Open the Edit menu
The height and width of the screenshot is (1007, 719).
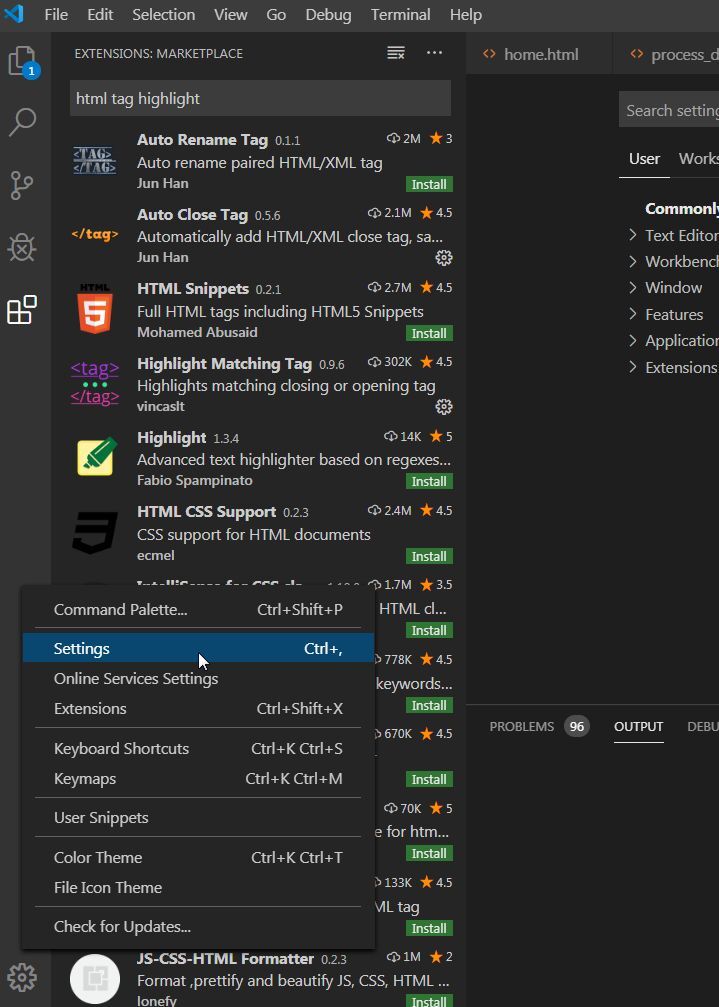(x=100, y=14)
